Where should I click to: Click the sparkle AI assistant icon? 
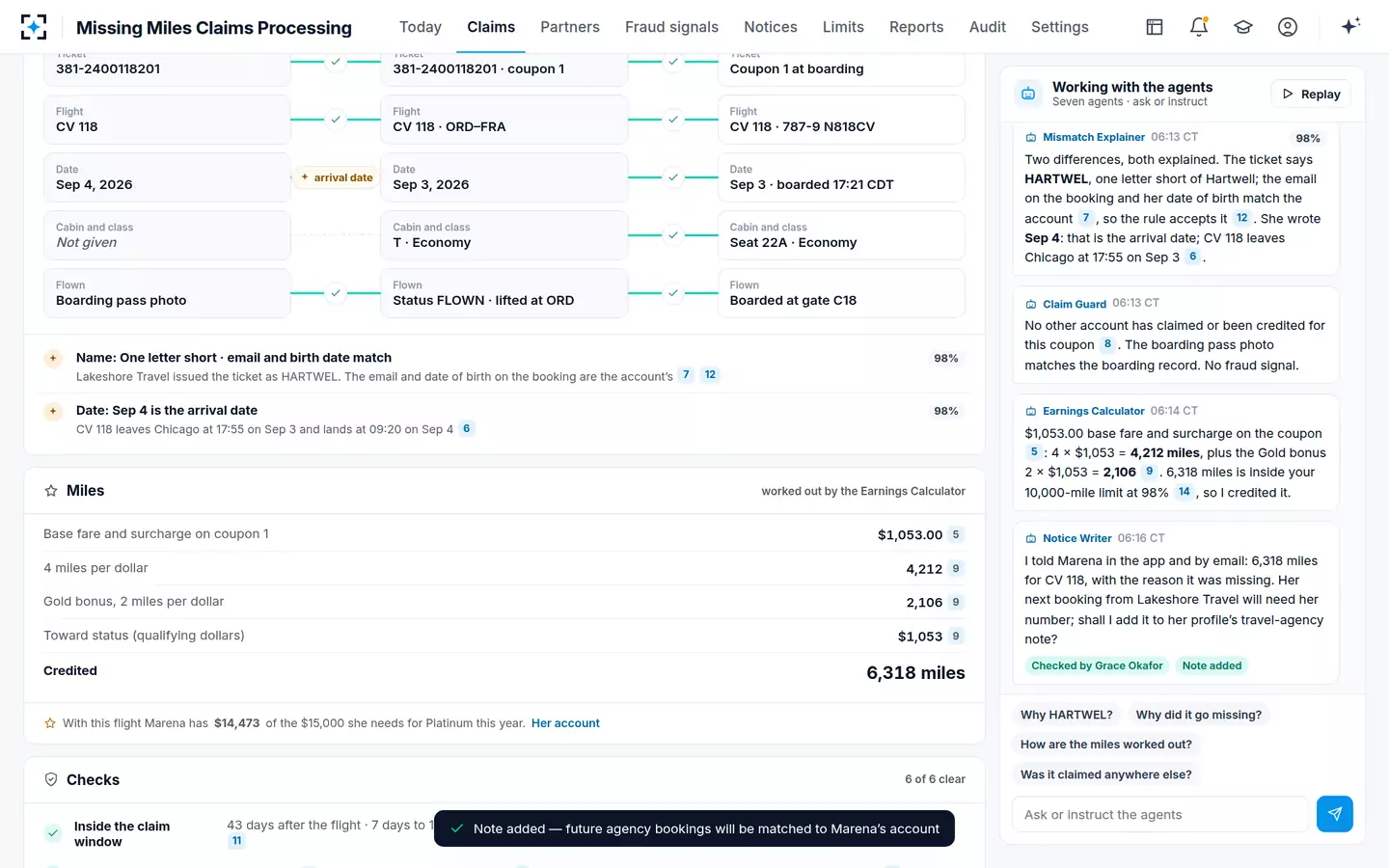1350,26
